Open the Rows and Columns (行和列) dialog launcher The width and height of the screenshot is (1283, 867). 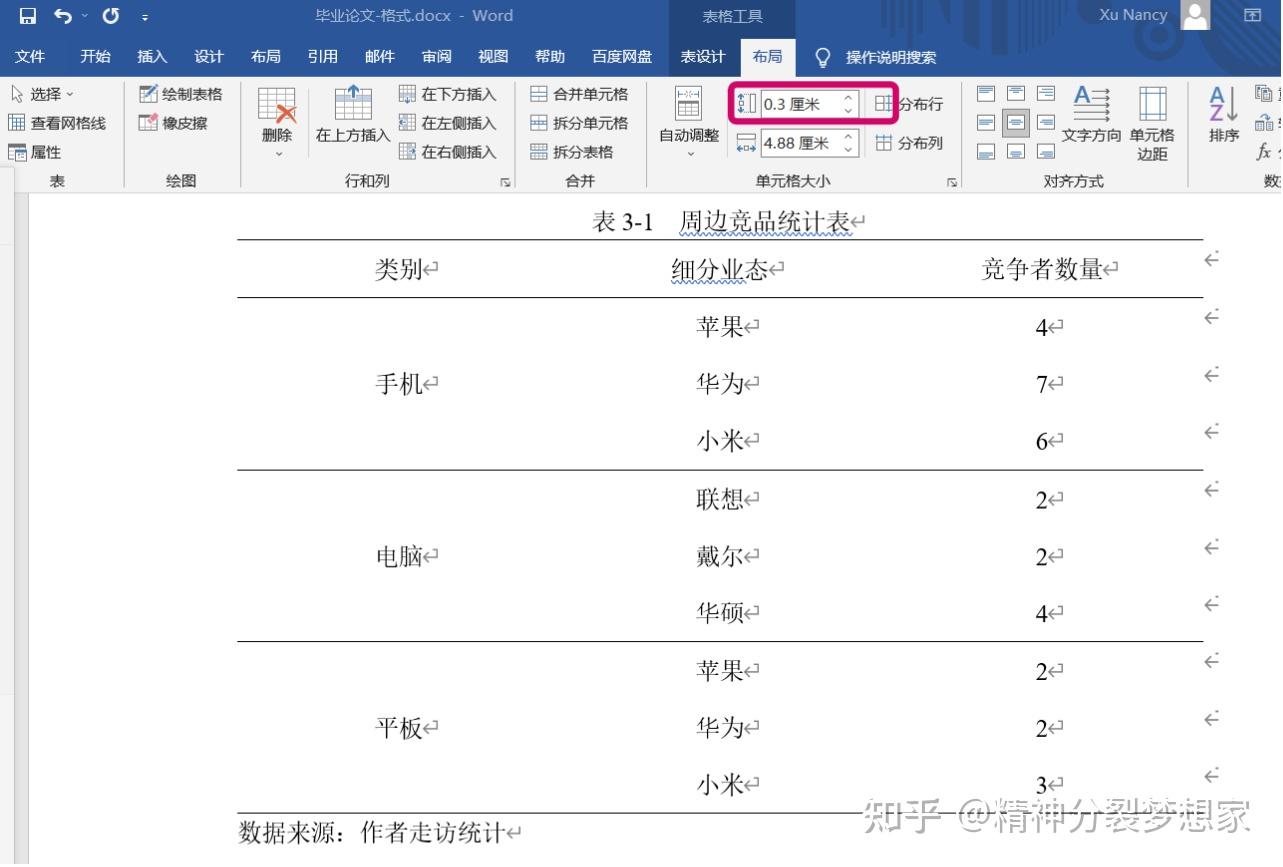pyautogui.click(x=505, y=182)
